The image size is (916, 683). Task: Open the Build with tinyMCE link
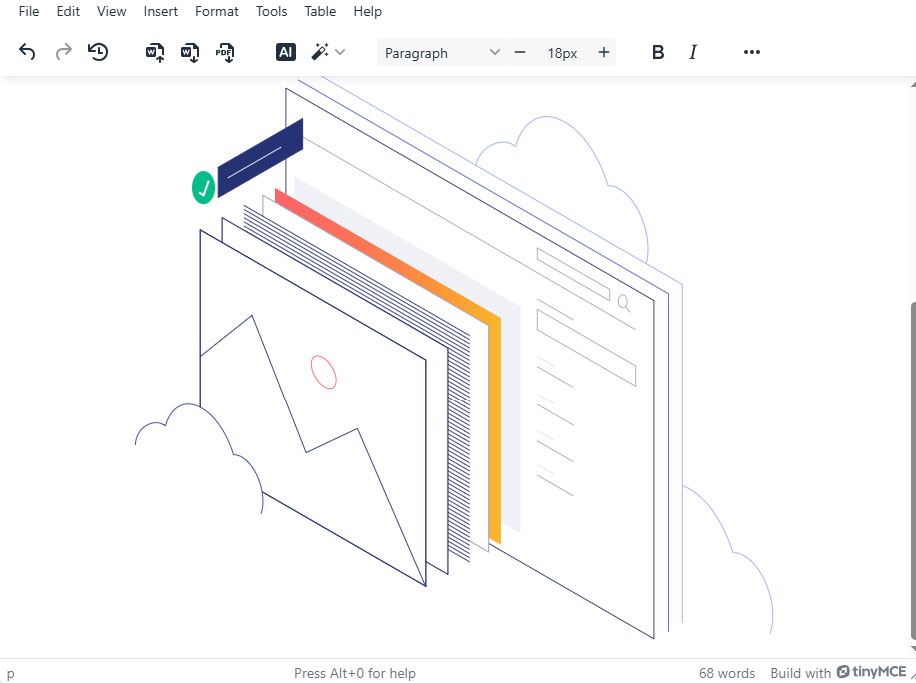838,672
